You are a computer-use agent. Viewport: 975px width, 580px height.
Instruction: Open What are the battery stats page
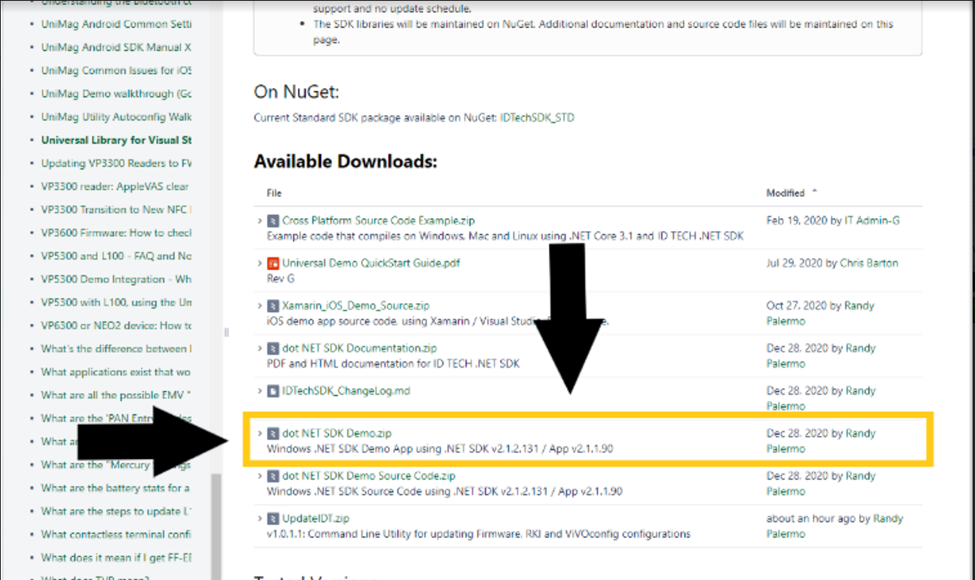115,488
